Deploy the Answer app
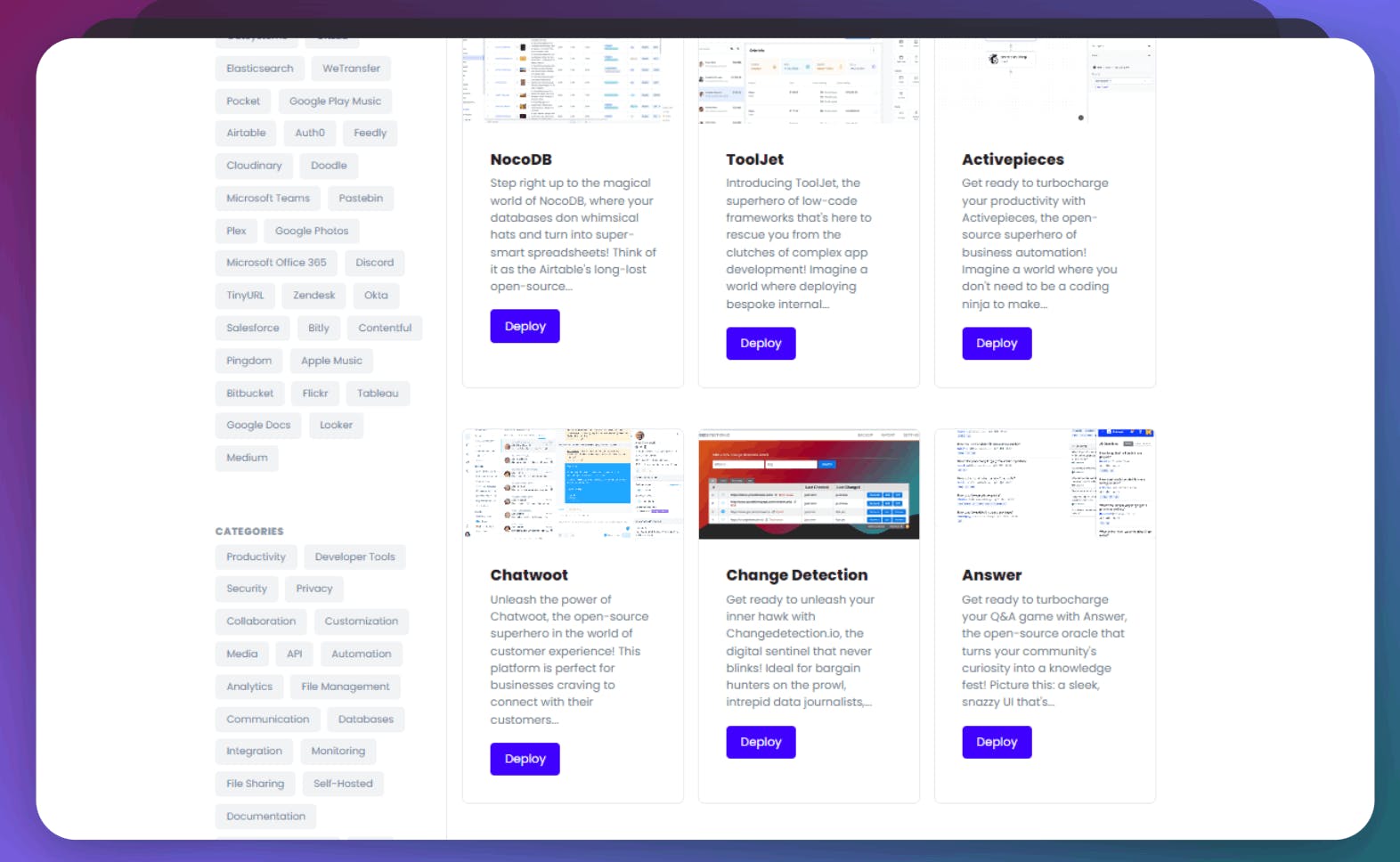1400x862 pixels. pos(997,742)
